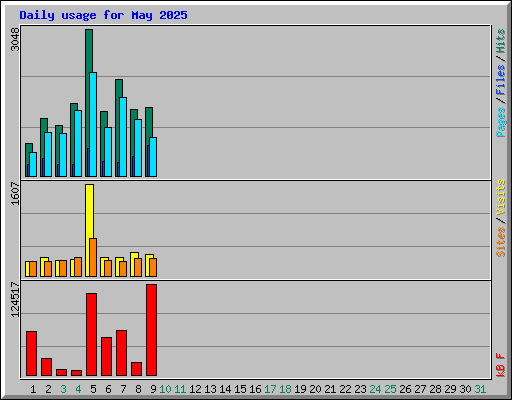Click the "Daily usage for May 2025" title
512x400 pixels.
pos(103,15)
